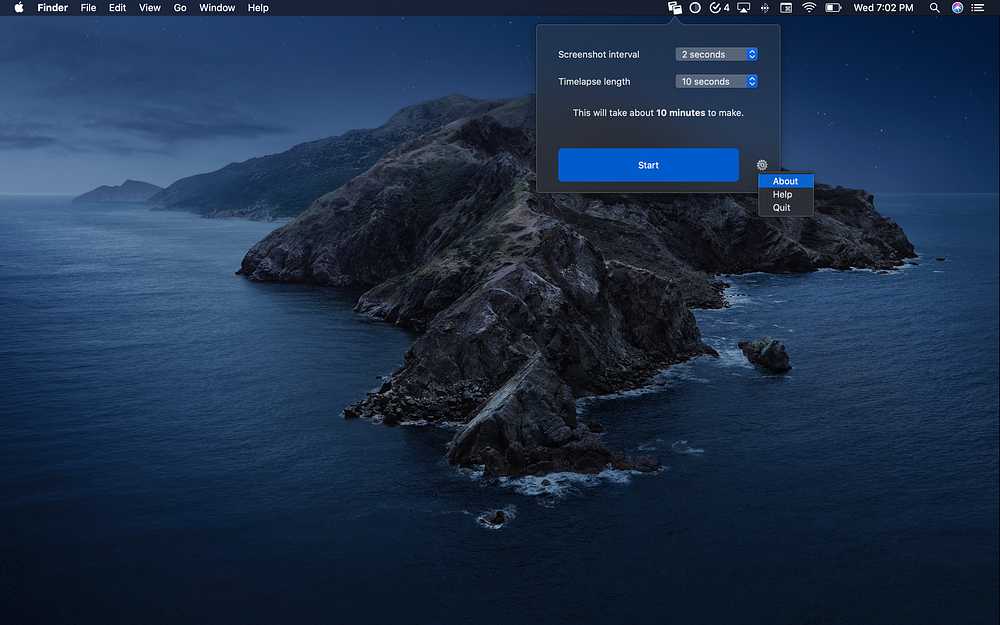Image resolution: width=1000 pixels, height=625 pixels.
Task: Open the gear settings icon beside Start
Action: tap(762, 165)
